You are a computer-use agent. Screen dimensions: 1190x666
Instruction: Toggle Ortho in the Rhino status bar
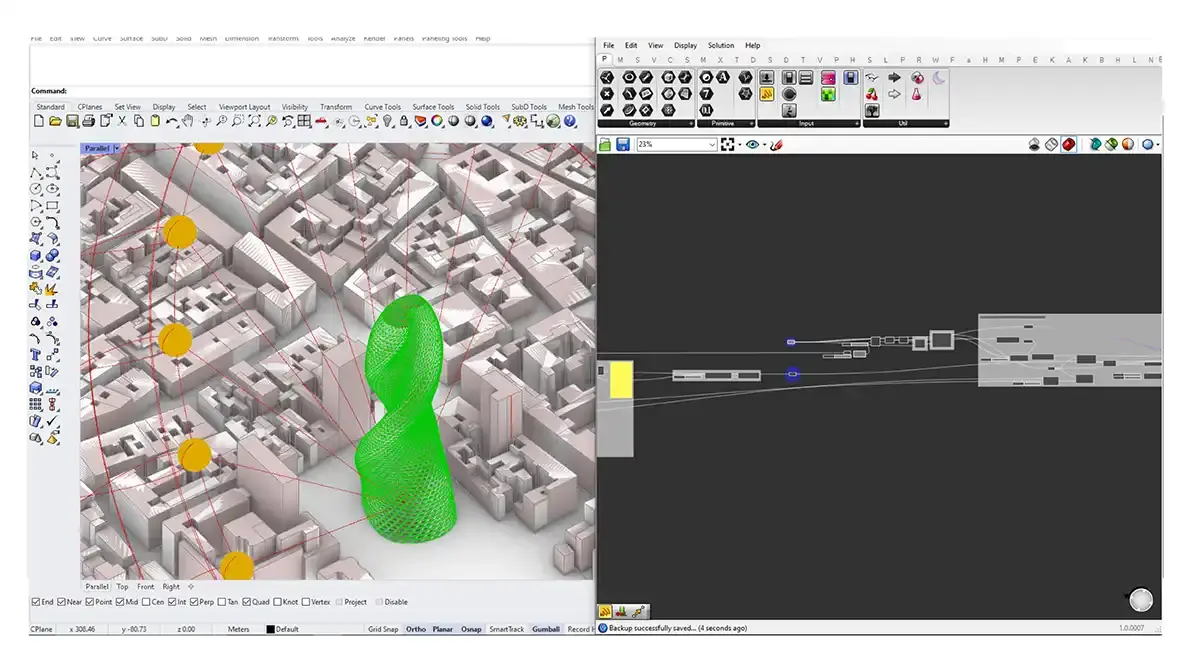click(416, 630)
